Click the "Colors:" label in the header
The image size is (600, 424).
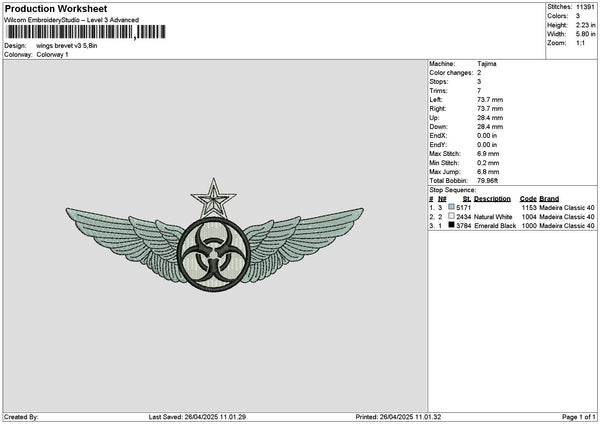pyautogui.click(x=558, y=16)
